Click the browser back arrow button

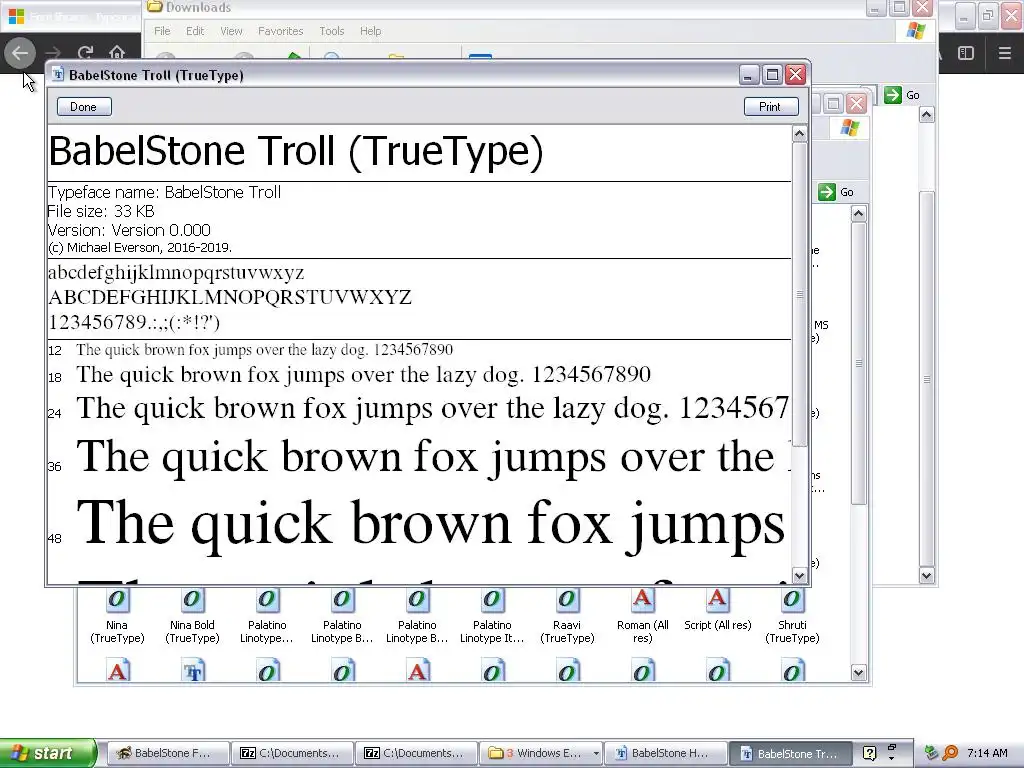point(20,53)
